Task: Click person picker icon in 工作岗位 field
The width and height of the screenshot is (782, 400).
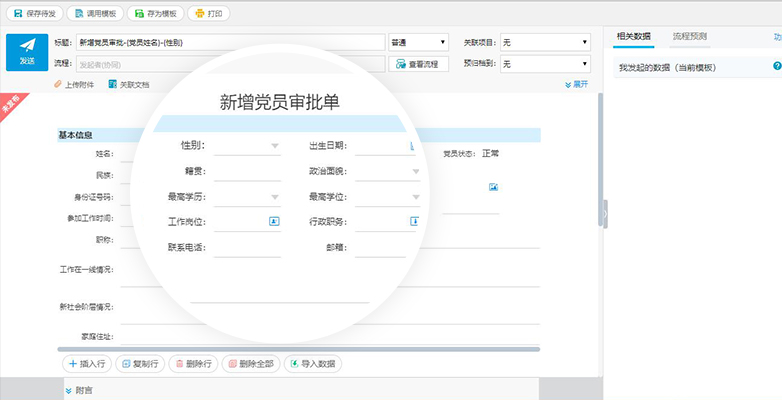Action: pyautogui.click(x=274, y=220)
